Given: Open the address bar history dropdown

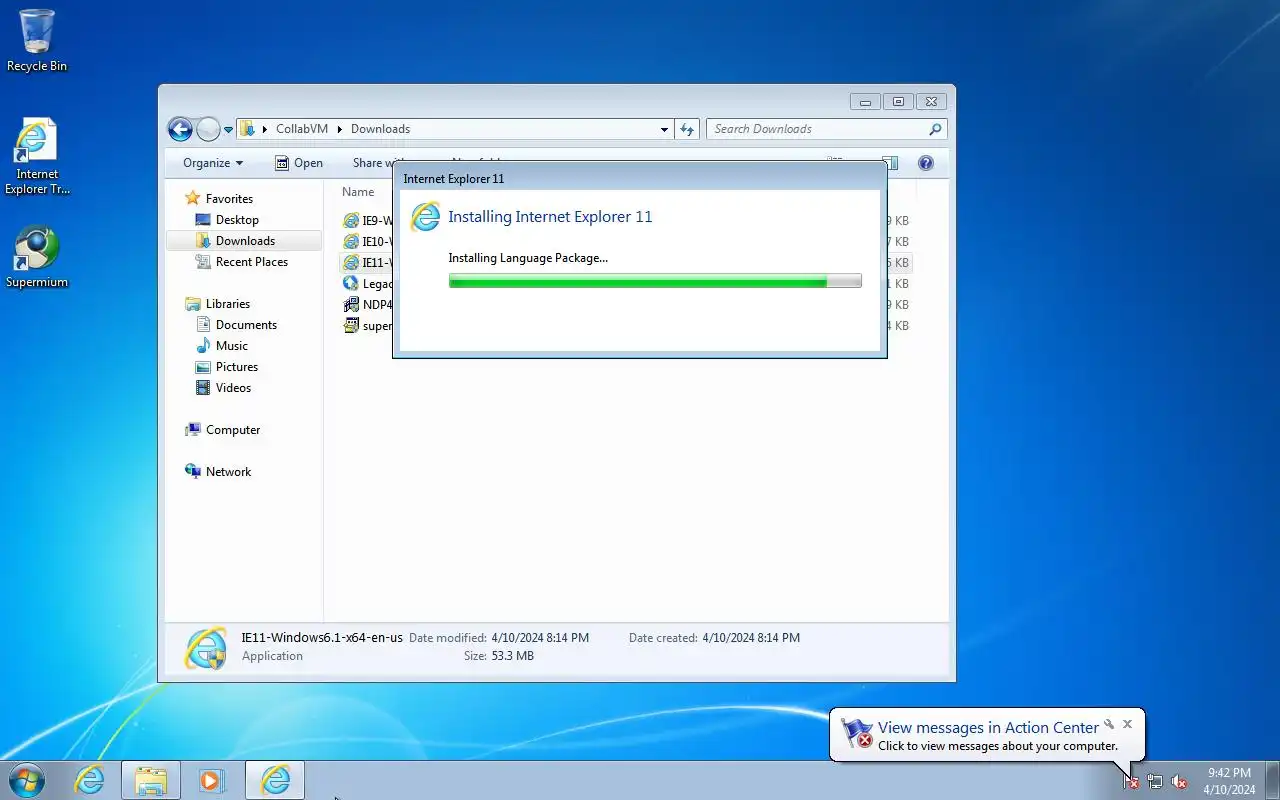Looking at the screenshot, I should (664, 129).
